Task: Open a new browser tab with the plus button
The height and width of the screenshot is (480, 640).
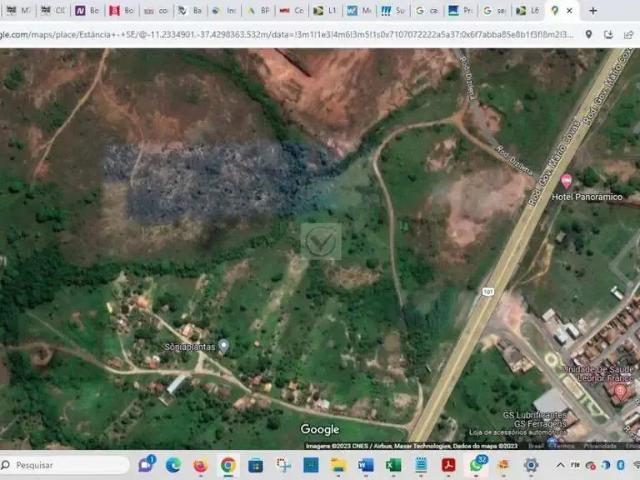Action: [593, 11]
